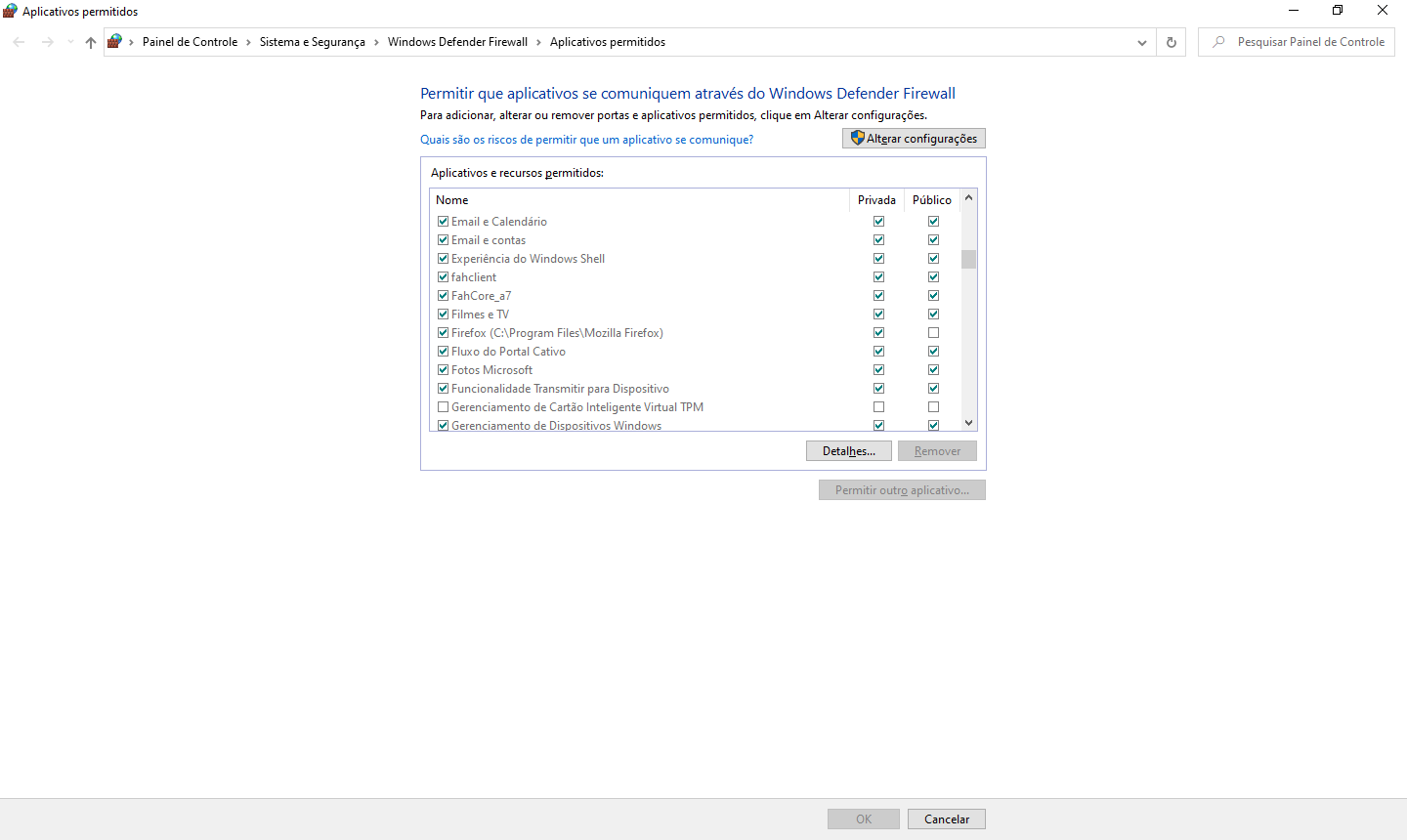Image resolution: width=1407 pixels, height=840 pixels.
Task: Refresh the address bar view
Action: coord(1172,42)
